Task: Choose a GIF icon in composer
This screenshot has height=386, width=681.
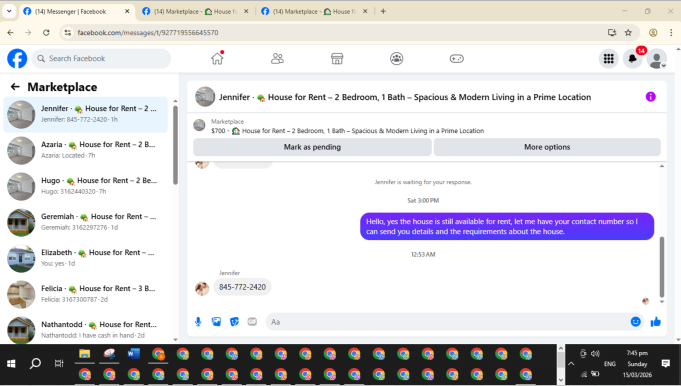Action: (x=252, y=322)
